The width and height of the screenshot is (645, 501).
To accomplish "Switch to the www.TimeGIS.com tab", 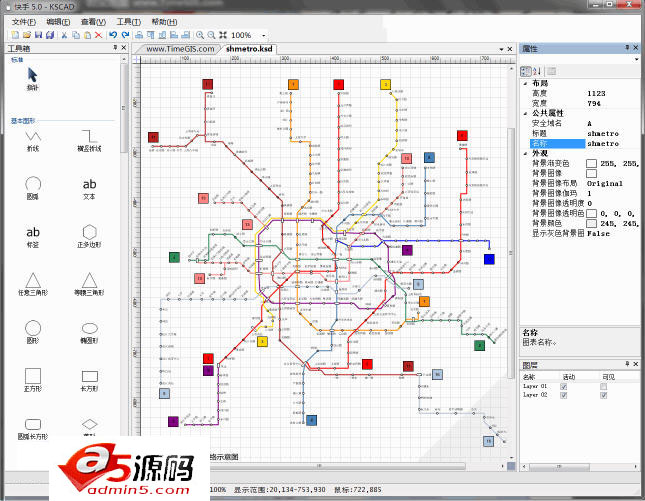I will pyautogui.click(x=180, y=48).
